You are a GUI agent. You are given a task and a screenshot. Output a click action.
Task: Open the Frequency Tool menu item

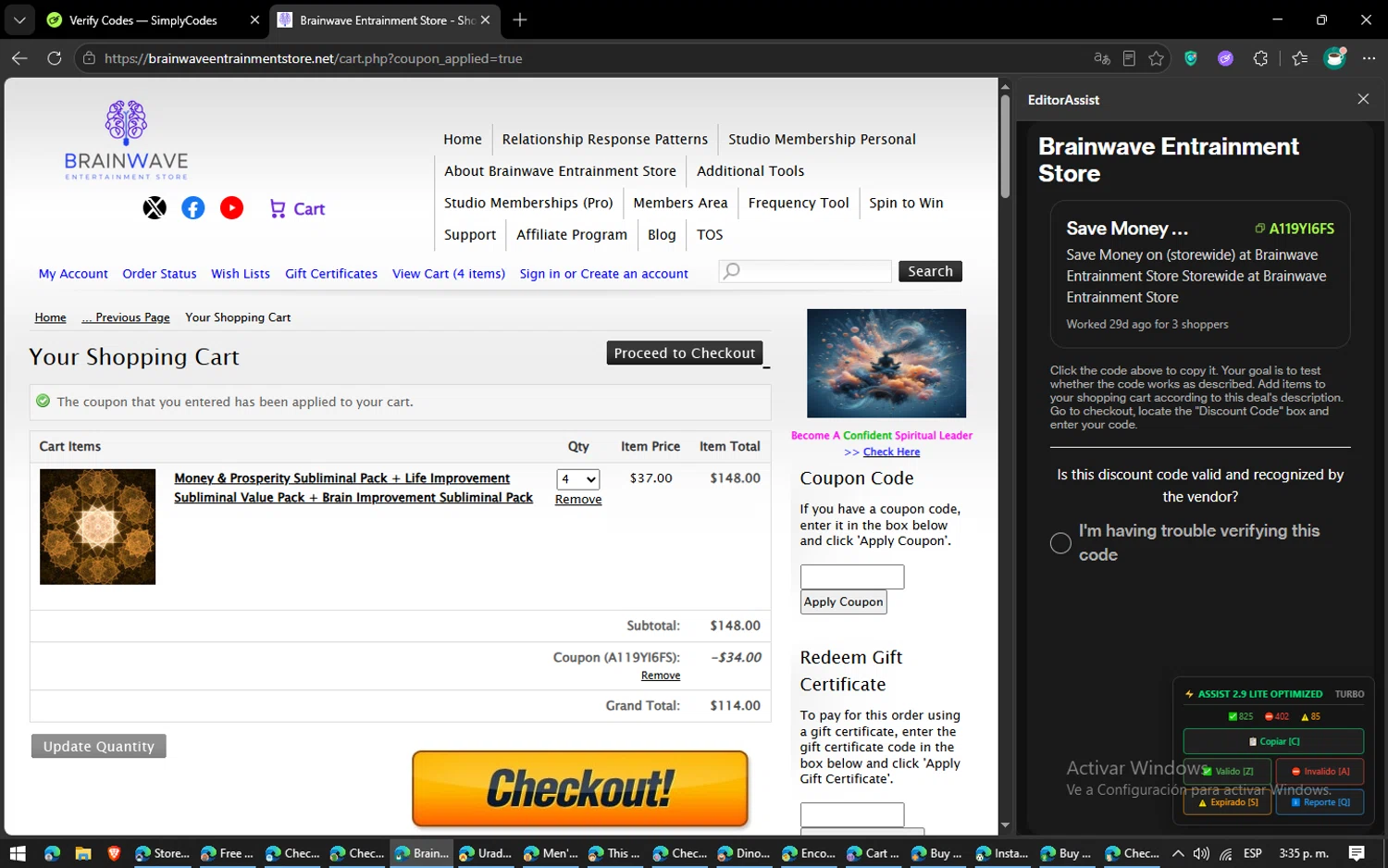[799, 203]
